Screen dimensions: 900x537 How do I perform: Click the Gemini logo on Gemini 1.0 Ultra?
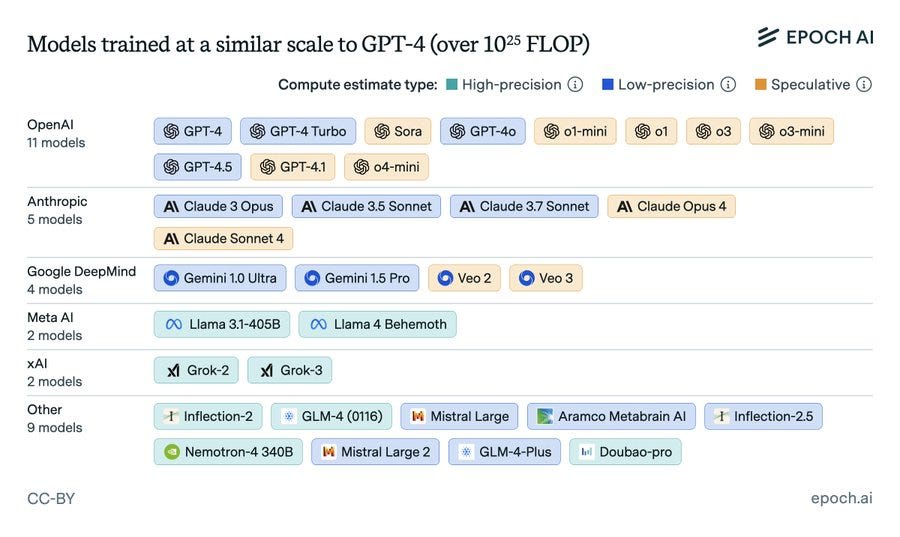pos(171,278)
